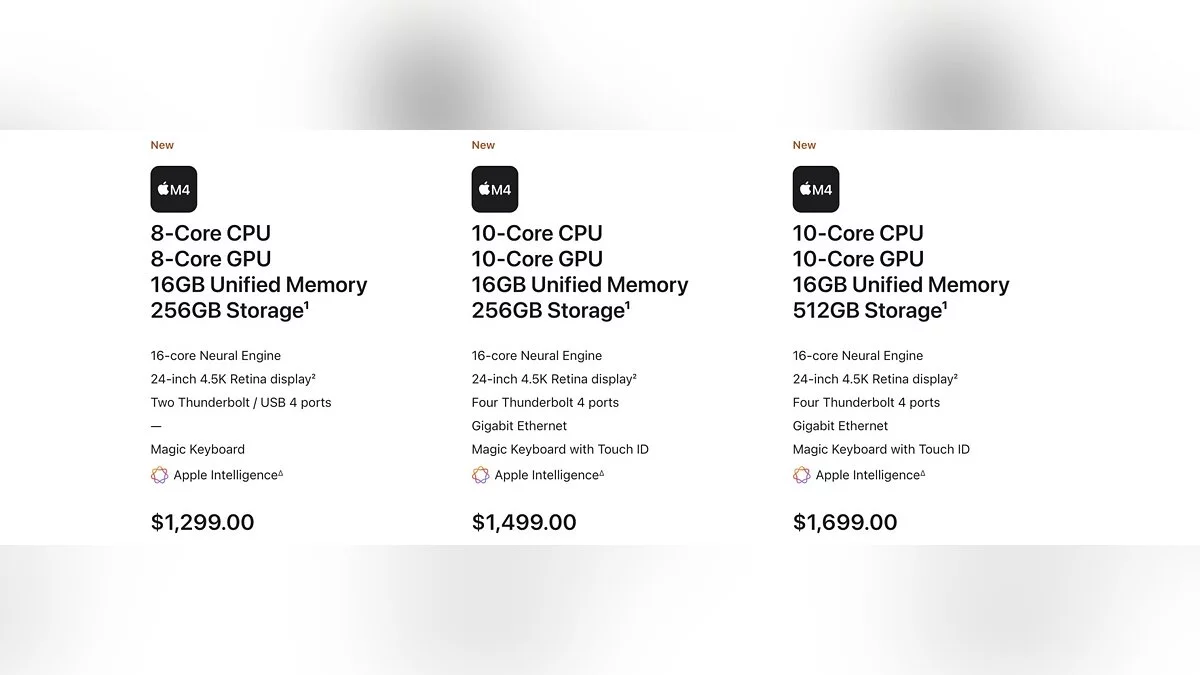The width and height of the screenshot is (1200, 675).
Task: Select the $1,499.00 price
Action: tap(524, 522)
